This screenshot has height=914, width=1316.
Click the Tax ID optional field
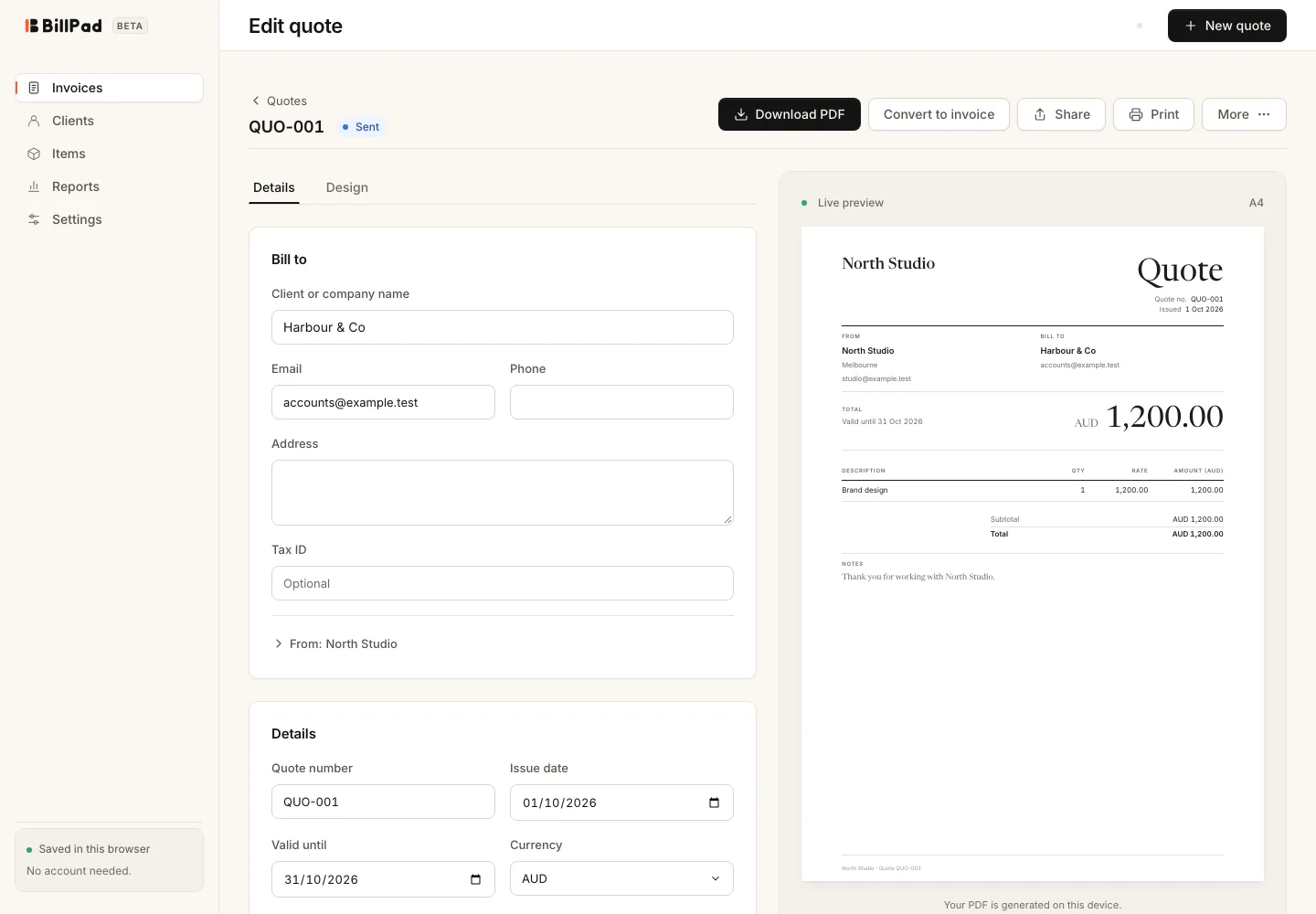pyautogui.click(x=503, y=583)
